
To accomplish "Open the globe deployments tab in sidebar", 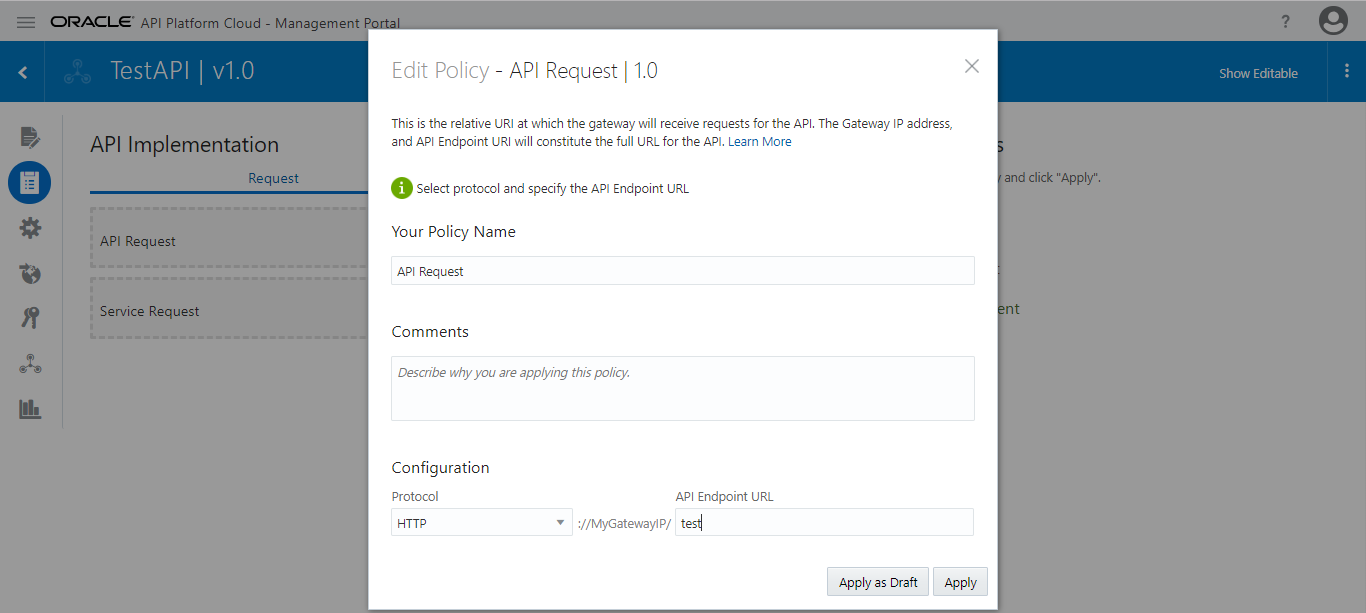I will coord(30,273).
